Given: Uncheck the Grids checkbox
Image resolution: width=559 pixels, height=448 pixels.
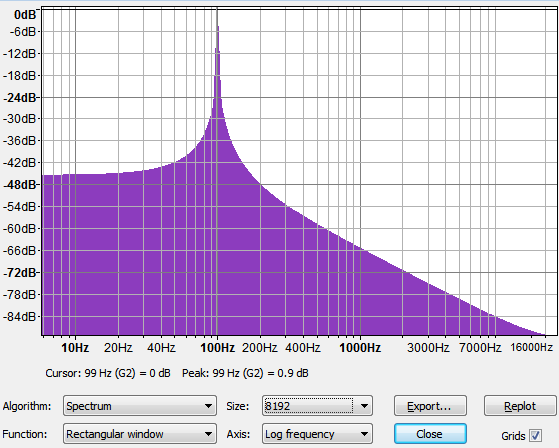Looking at the screenshot, I should [535, 435].
